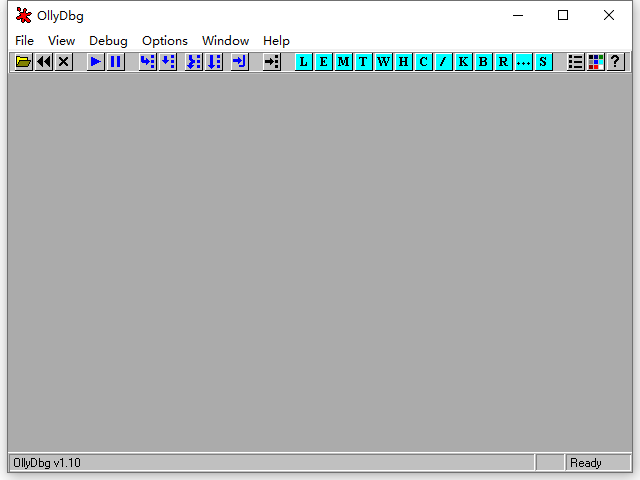Show Source with S button

[x=544, y=62]
